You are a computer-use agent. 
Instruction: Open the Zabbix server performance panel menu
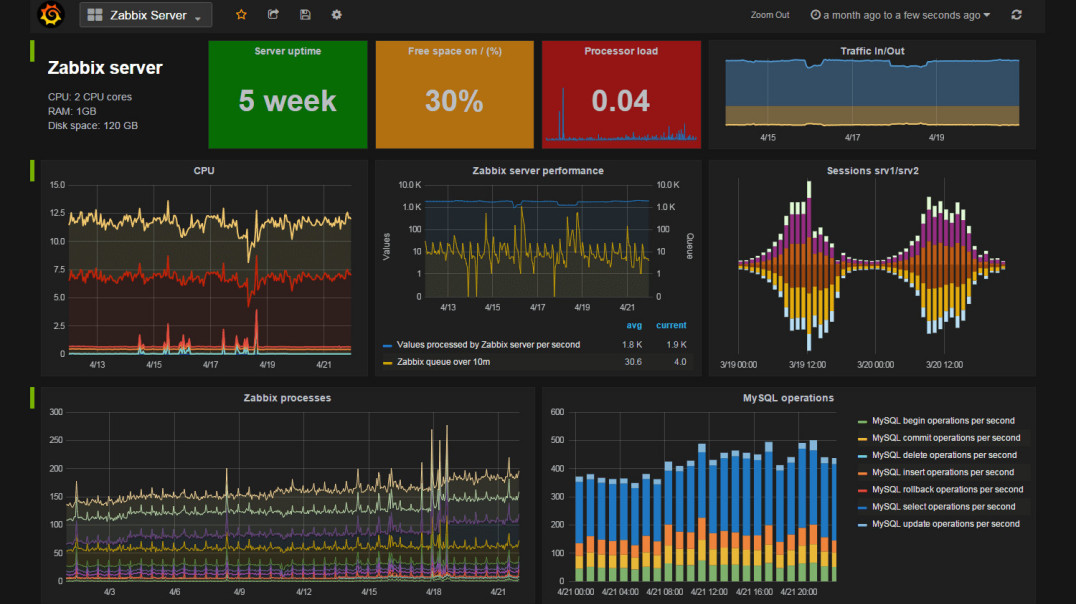click(538, 171)
